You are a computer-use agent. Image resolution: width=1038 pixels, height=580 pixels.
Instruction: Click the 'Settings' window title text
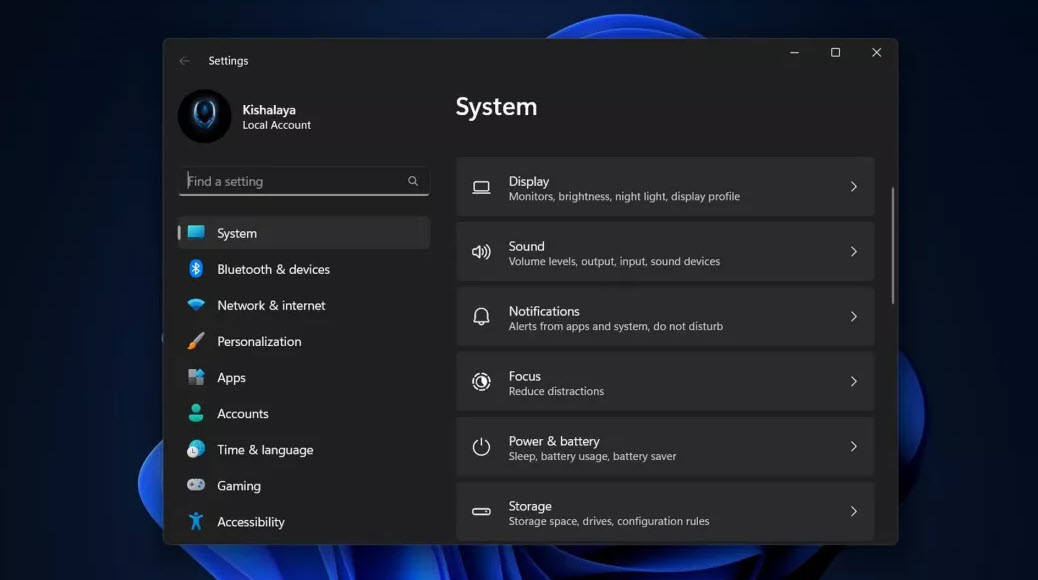(228, 61)
